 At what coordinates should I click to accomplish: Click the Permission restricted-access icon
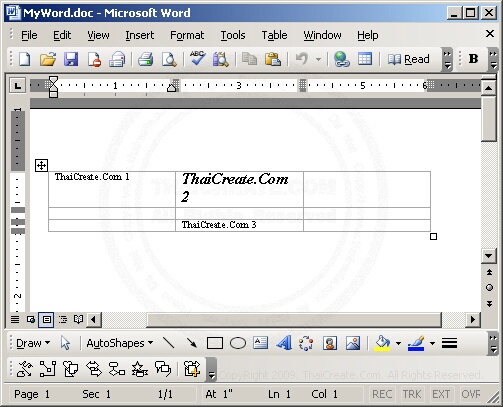tap(94, 60)
